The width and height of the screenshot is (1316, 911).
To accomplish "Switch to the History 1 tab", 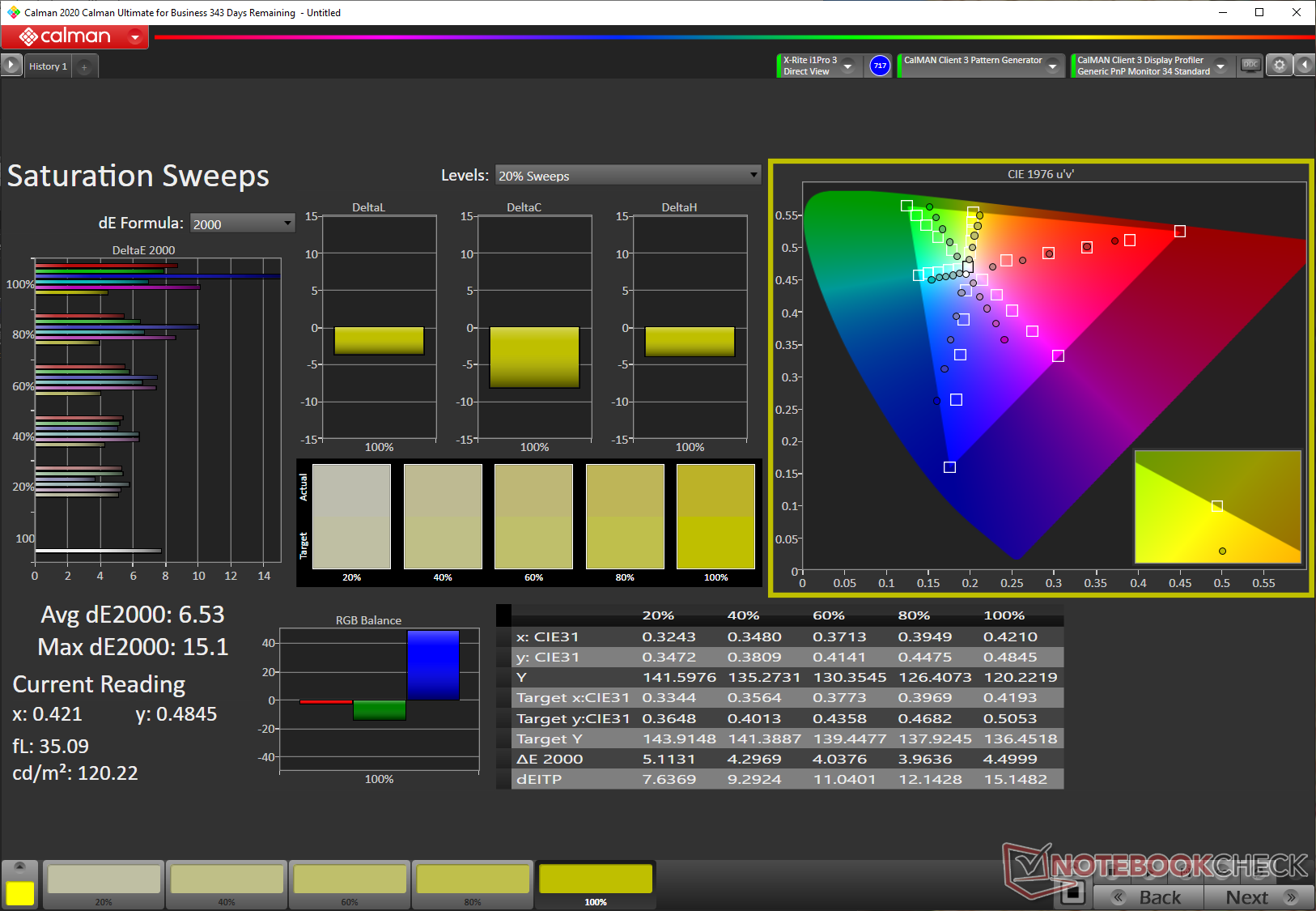I will 48,66.
